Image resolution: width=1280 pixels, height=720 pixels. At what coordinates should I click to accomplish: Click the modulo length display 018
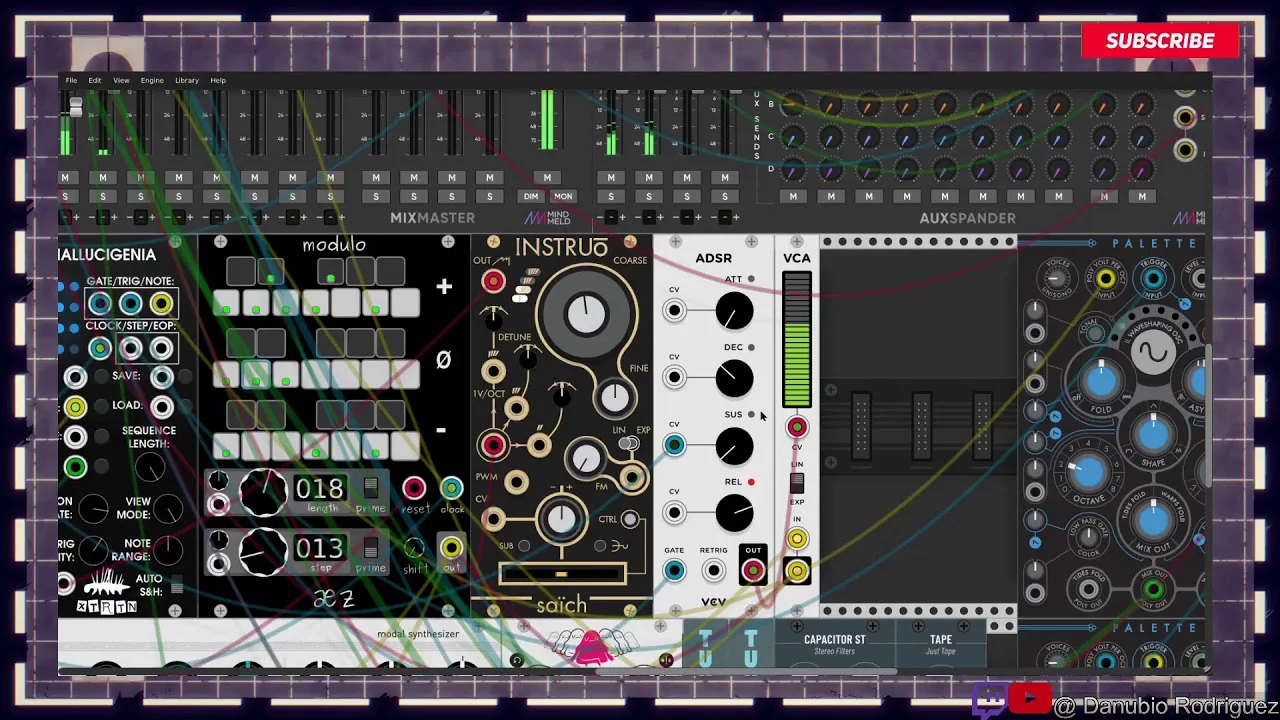tap(319, 489)
